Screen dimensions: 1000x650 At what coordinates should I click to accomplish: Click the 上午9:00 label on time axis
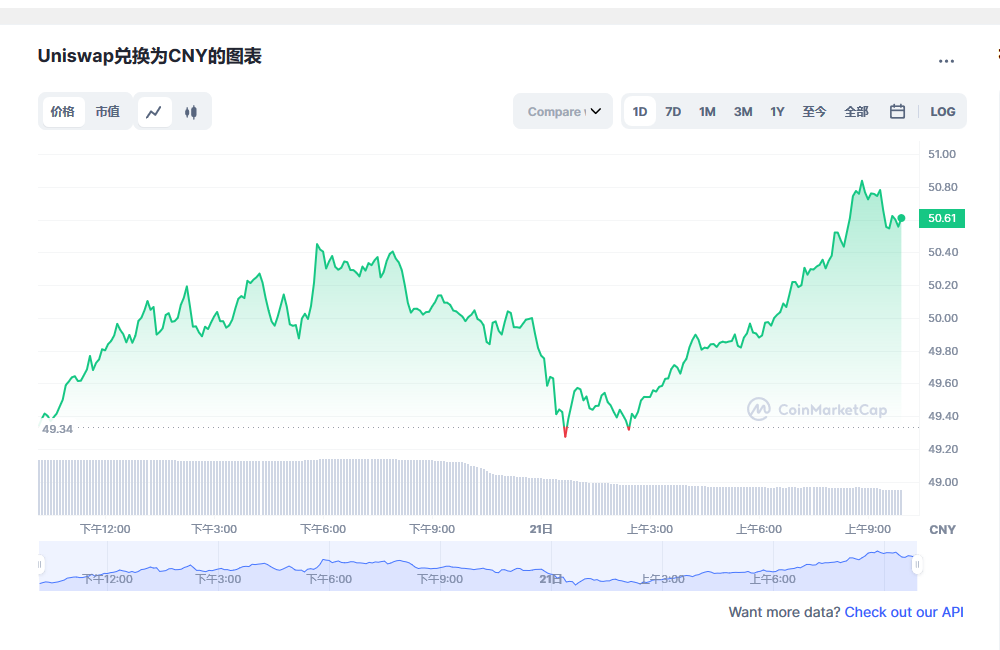point(867,529)
